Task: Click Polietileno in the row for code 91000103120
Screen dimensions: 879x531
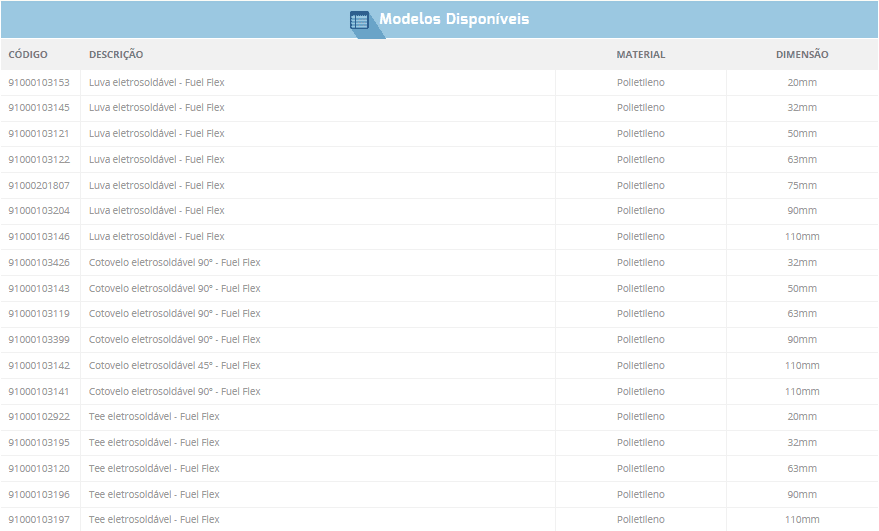Action: point(640,469)
